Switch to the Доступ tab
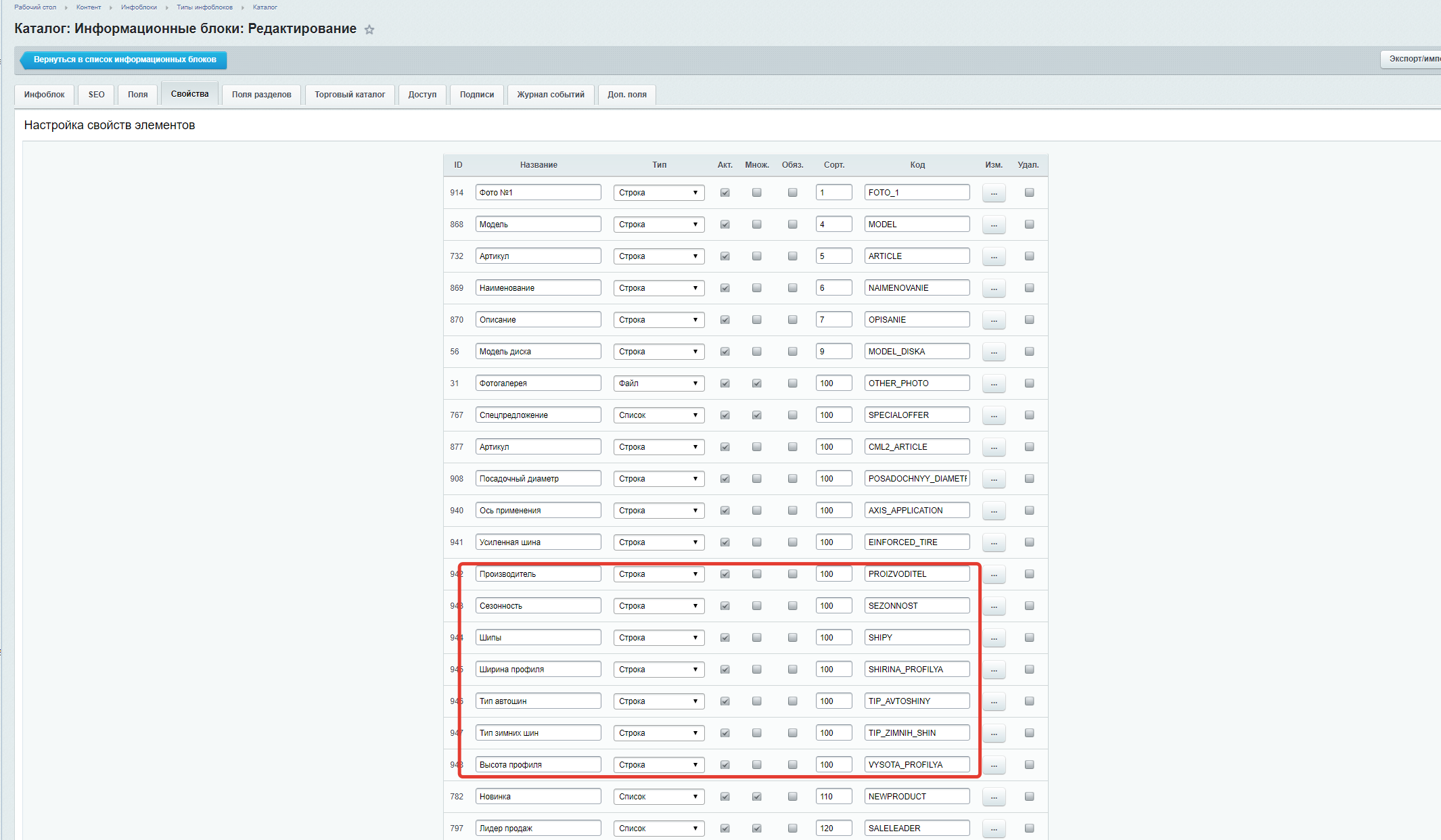Image resolution: width=1441 pixels, height=840 pixels. 422,95
